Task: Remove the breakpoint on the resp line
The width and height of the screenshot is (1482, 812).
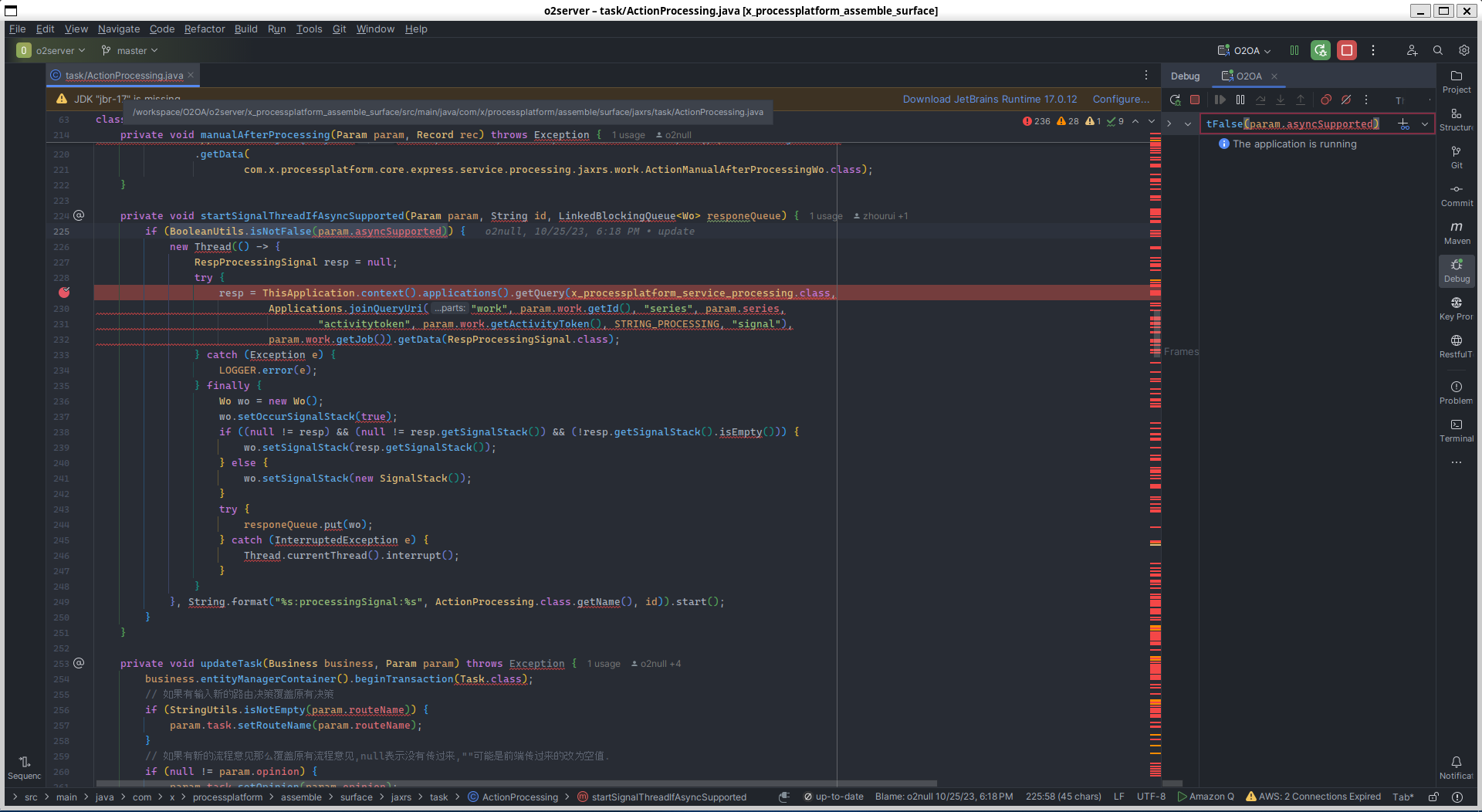Action: [x=64, y=293]
